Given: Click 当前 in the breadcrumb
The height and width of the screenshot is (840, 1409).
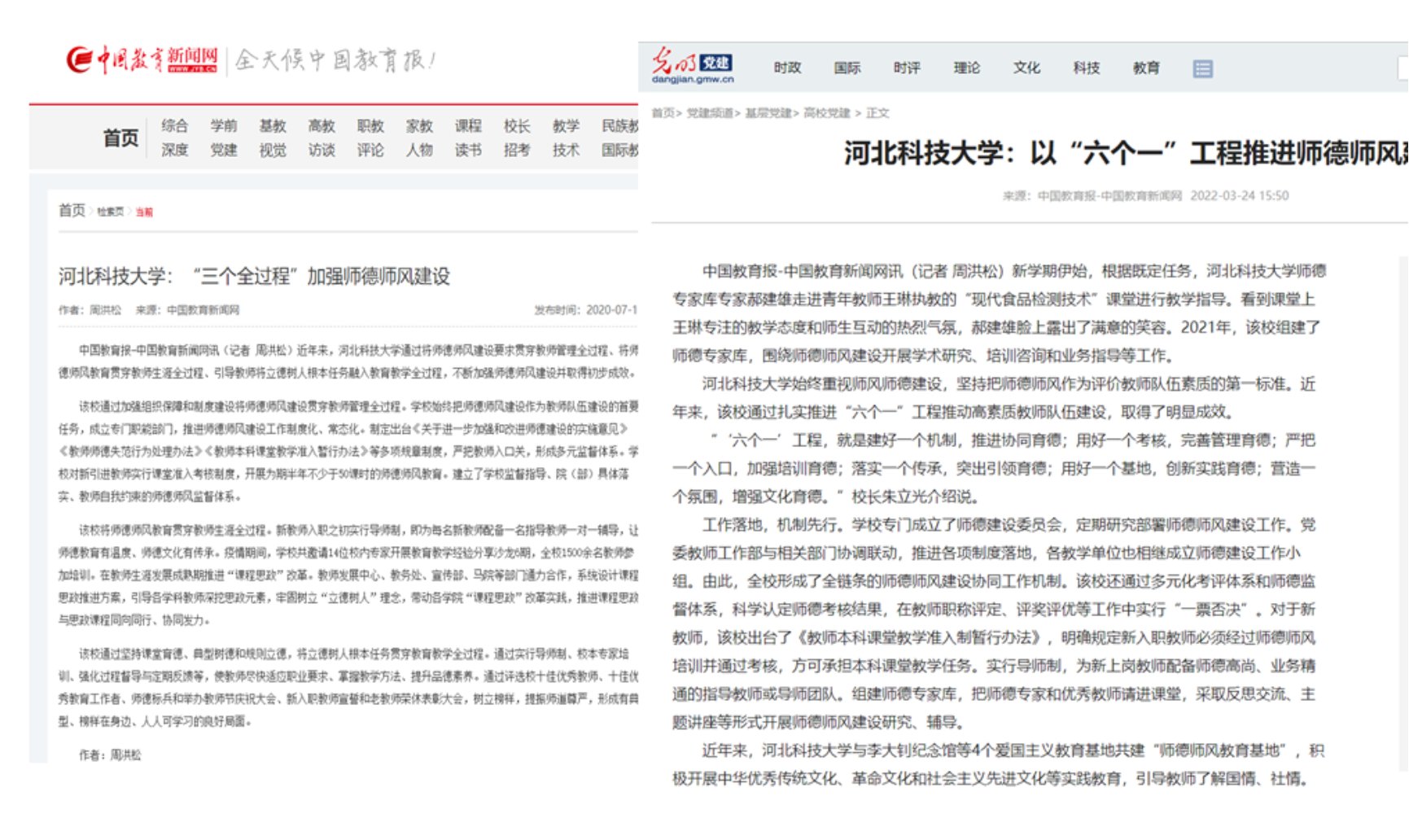Looking at the screenshot, I should tap(144, 212).
